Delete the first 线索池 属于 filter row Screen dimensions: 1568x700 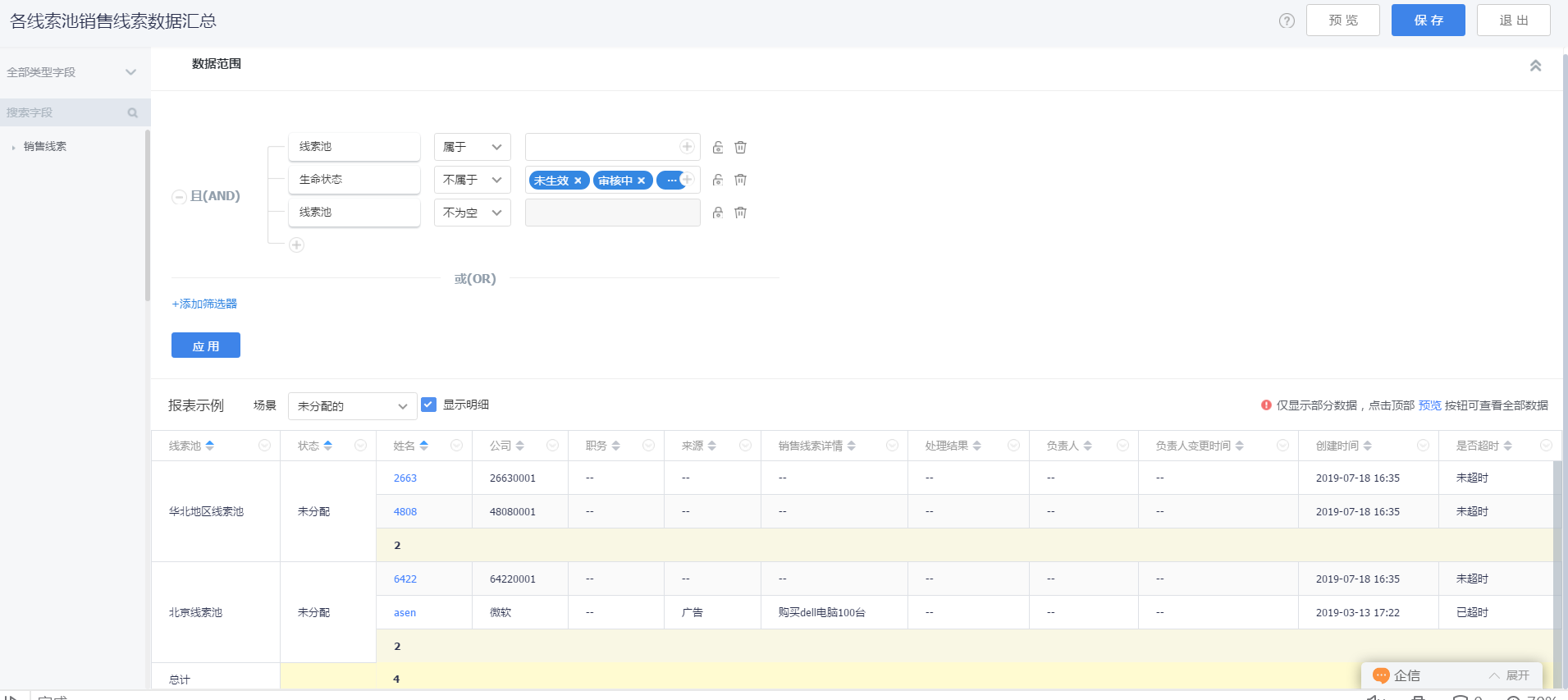740,148
